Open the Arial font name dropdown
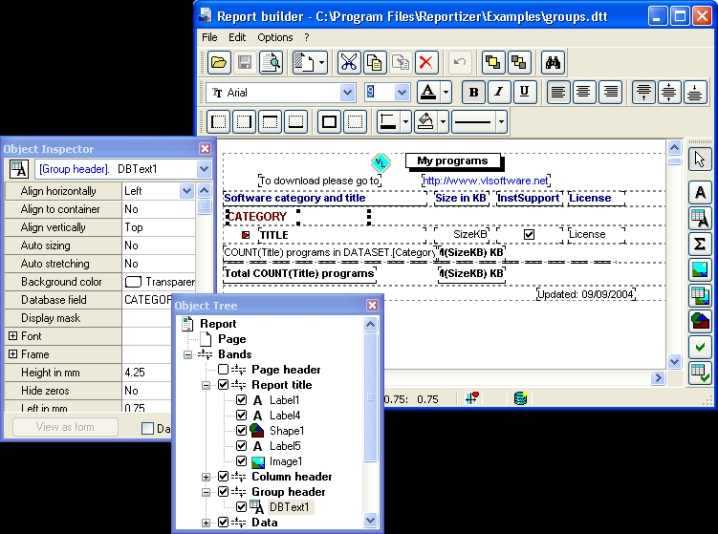Viewport: 718px width, 534px height. (x=347, y=92)
